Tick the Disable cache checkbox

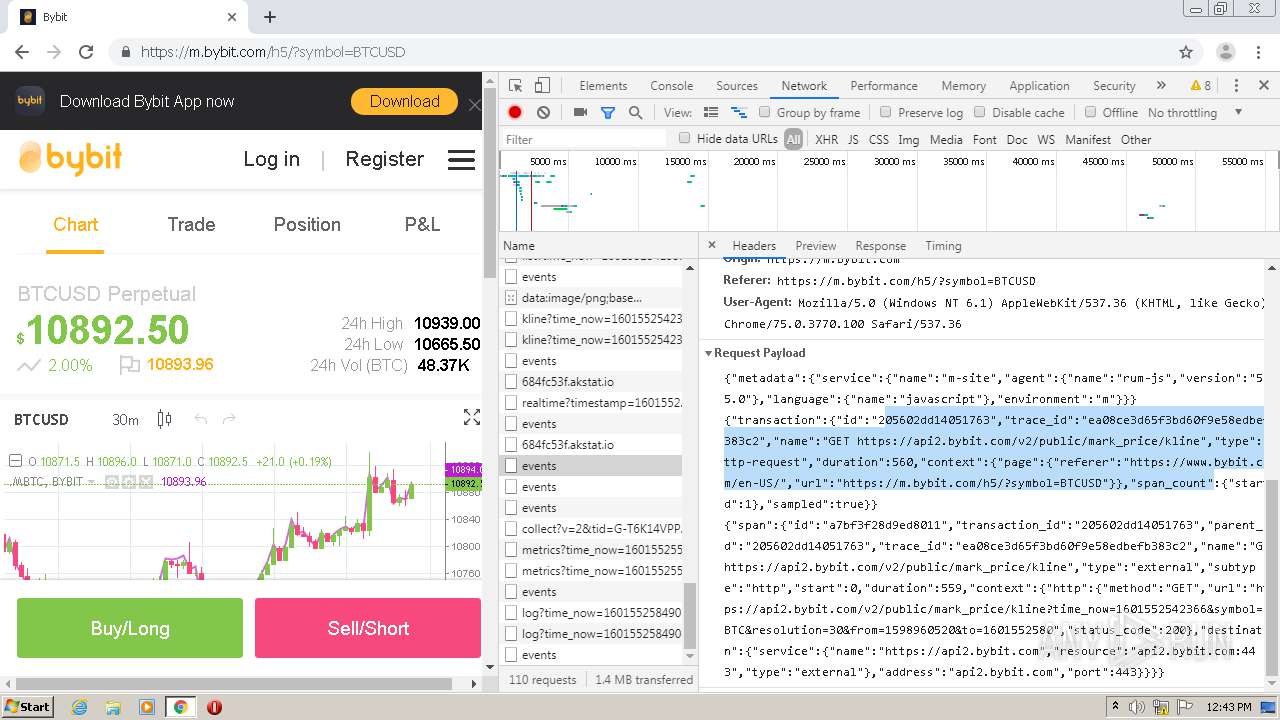[980, 112]
